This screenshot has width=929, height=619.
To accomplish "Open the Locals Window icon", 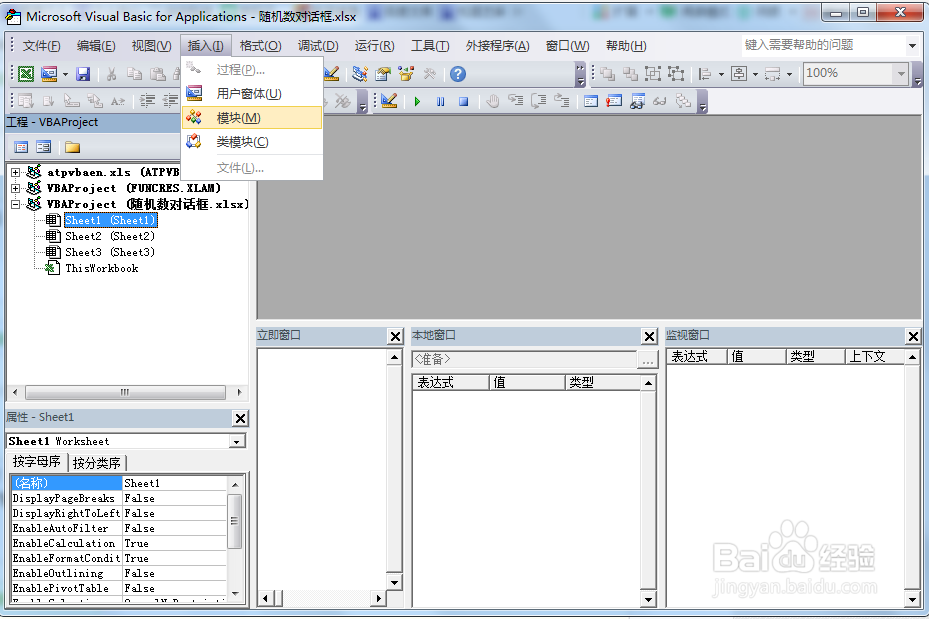I will pyautogui.click(x=591, y=101).
